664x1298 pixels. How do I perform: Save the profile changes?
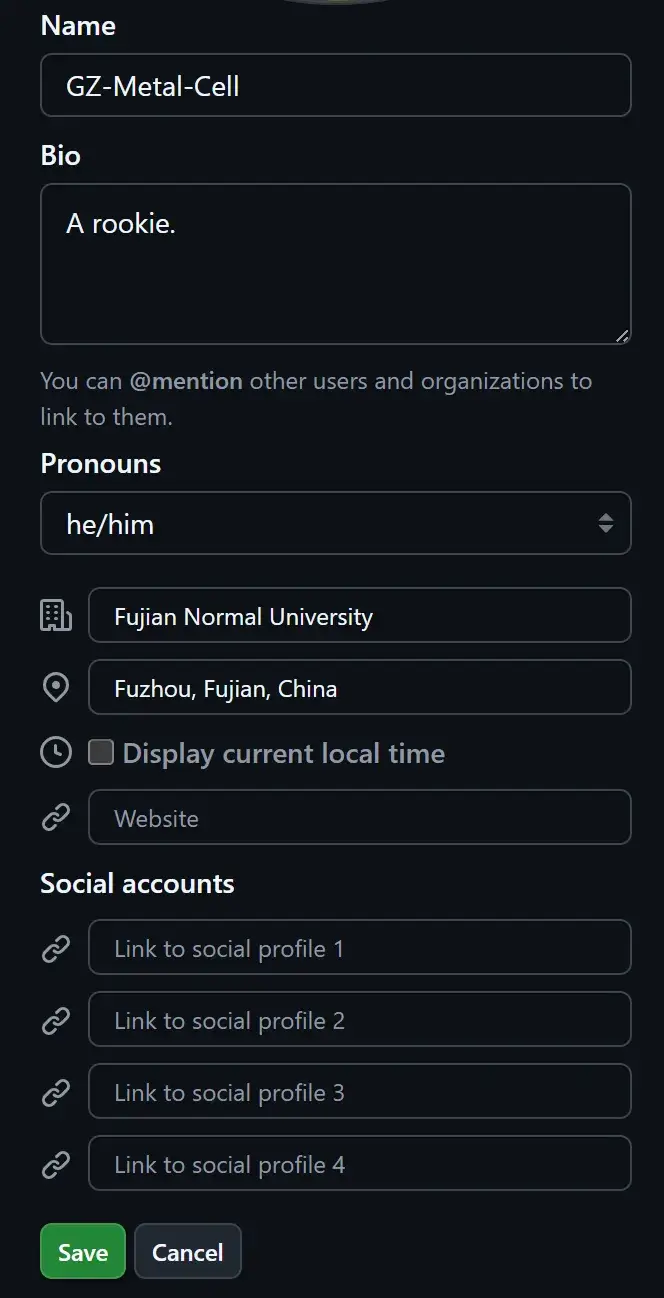tap(83, 1252)
